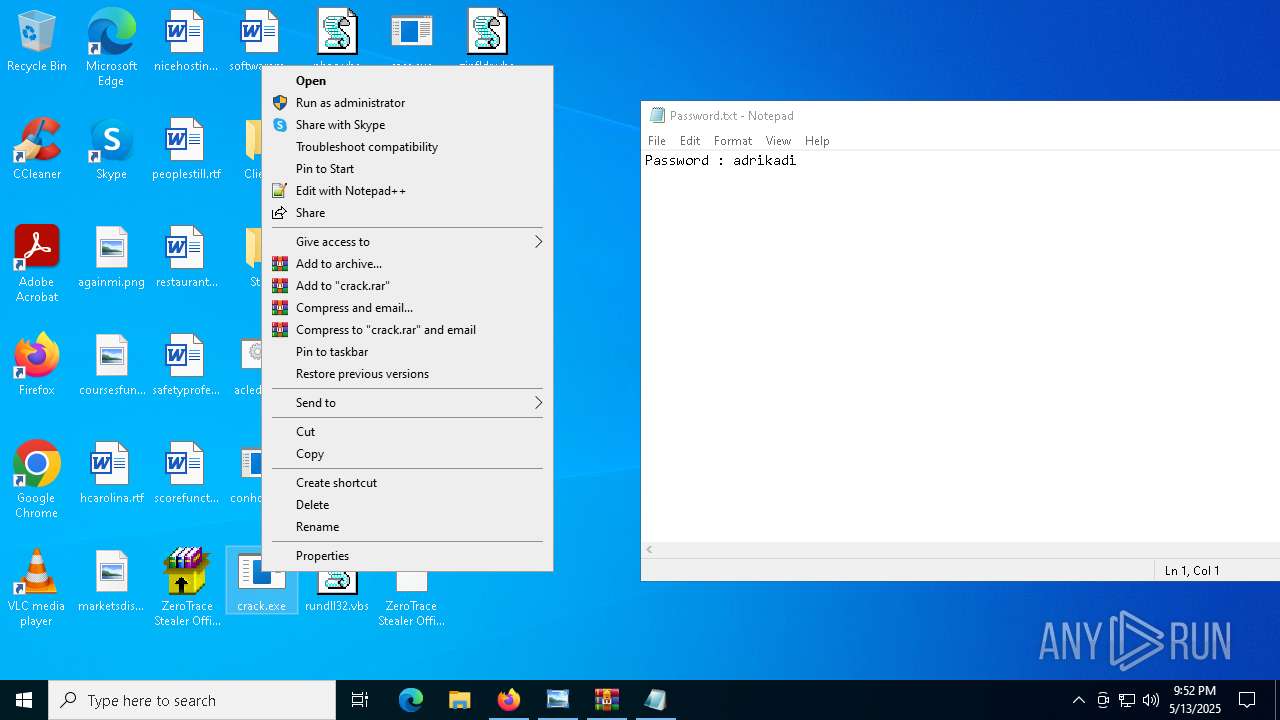The width and height of the screenshot is (1280, 720).
Task: Show hidden system tray icons
Action: click(x=1078, y=700)
